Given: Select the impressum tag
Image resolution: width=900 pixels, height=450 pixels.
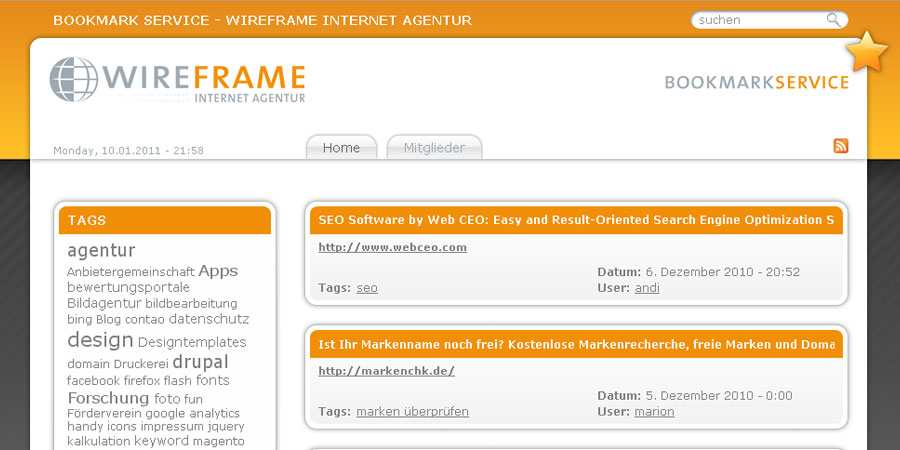Looking at the screenshot, I should (x=172, y=426).
